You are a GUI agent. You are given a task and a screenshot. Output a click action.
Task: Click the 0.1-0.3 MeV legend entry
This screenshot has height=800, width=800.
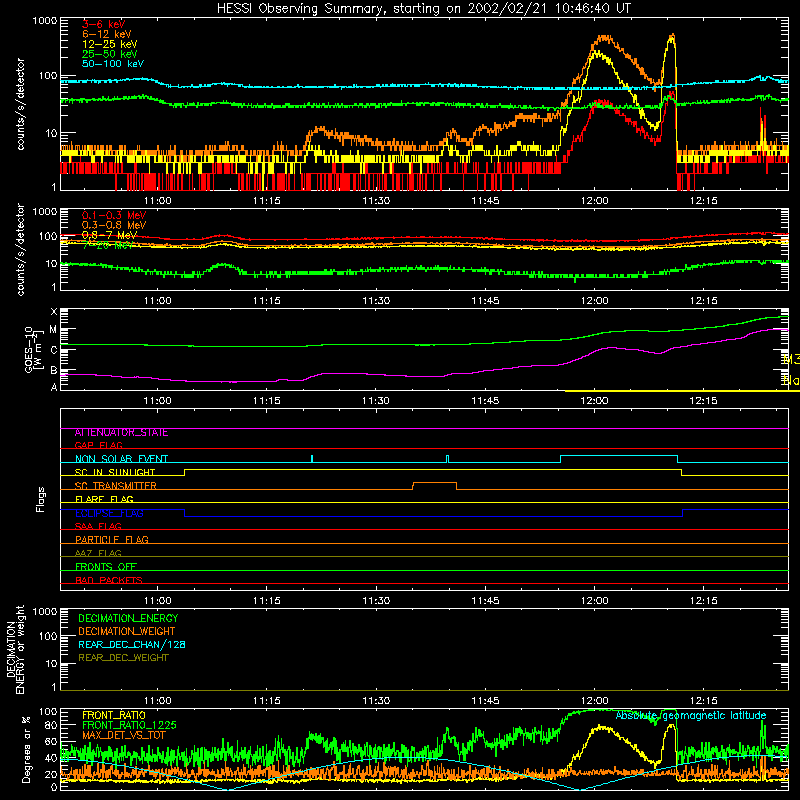(x=114, y=215)
